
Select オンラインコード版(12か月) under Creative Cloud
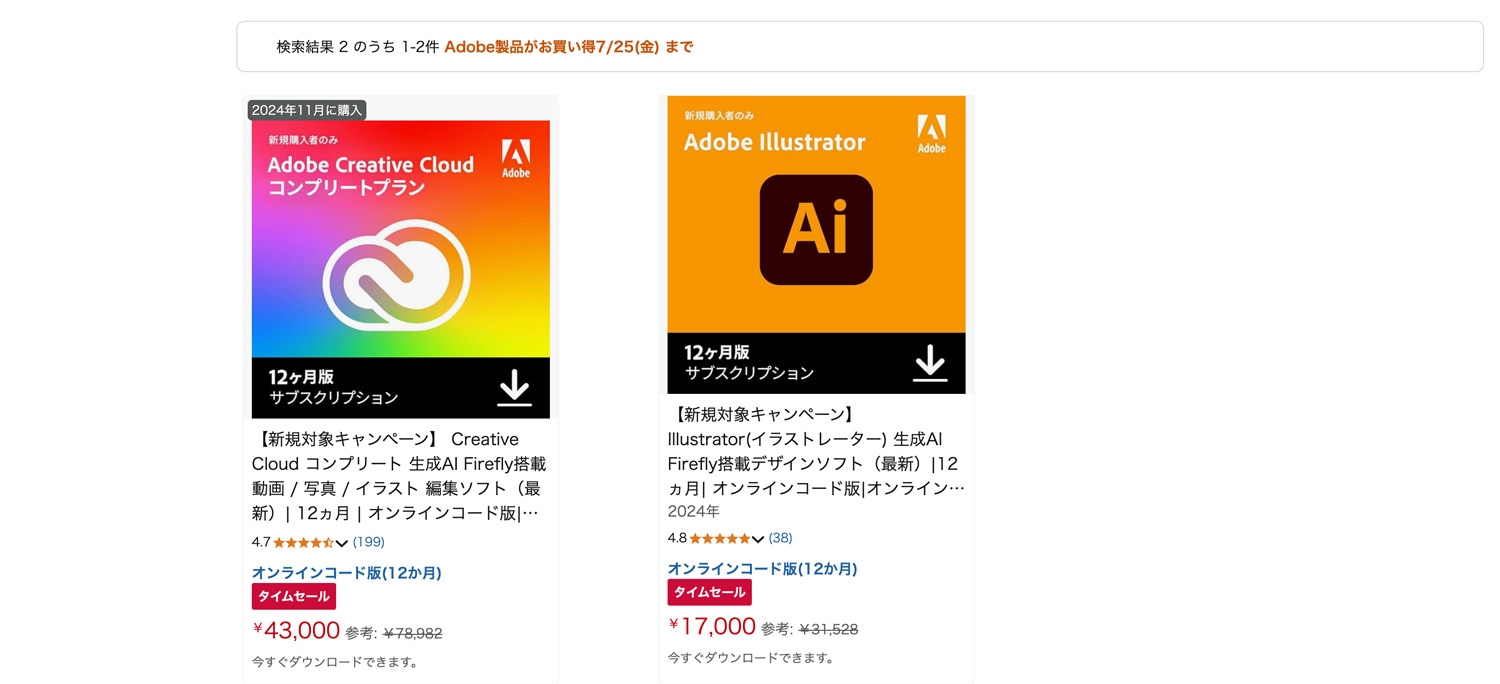pyautogui.click(x=346, y=573)
